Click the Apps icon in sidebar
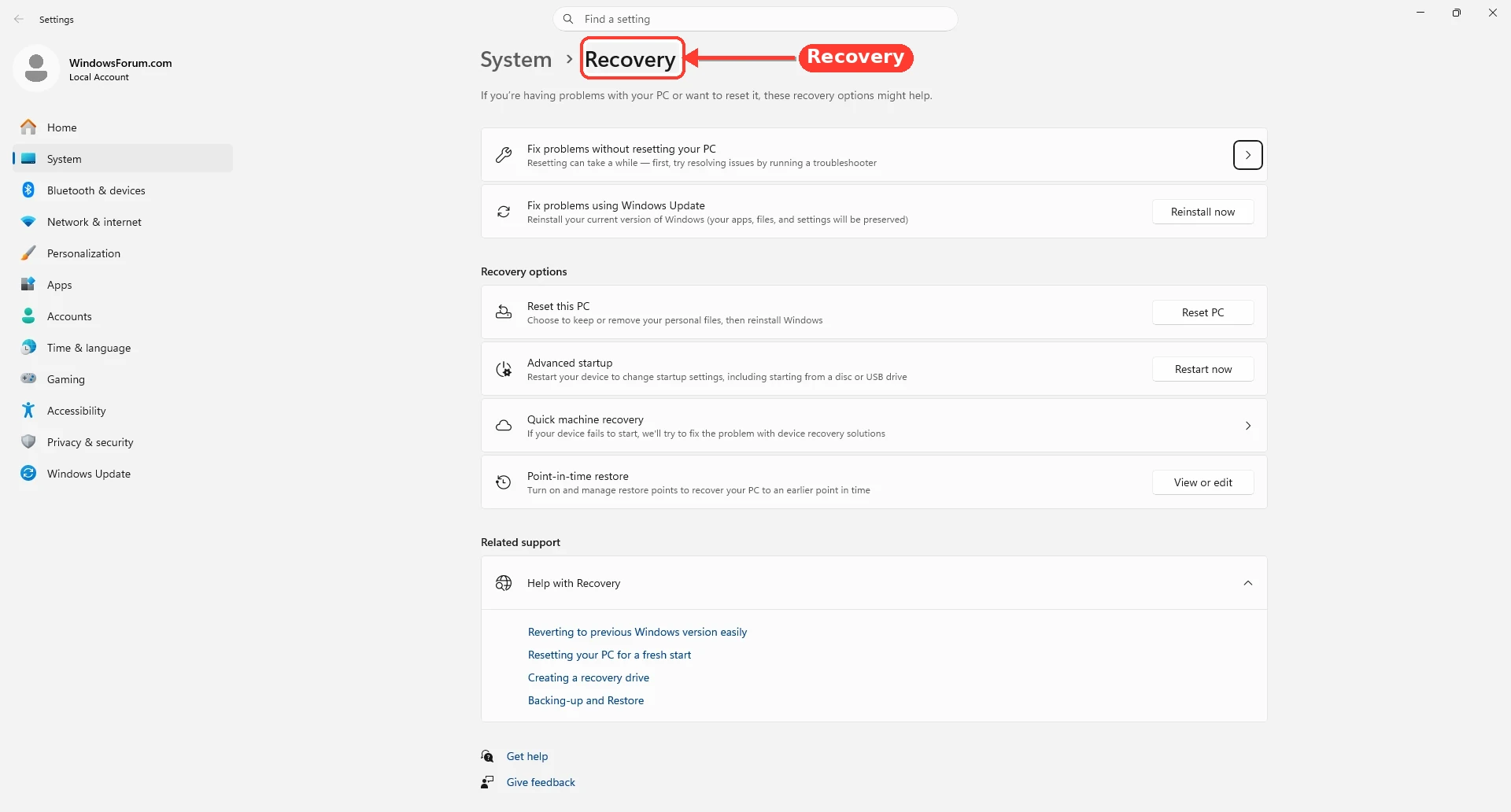Screen dimensions: 1511x812 tap(28, 284)
